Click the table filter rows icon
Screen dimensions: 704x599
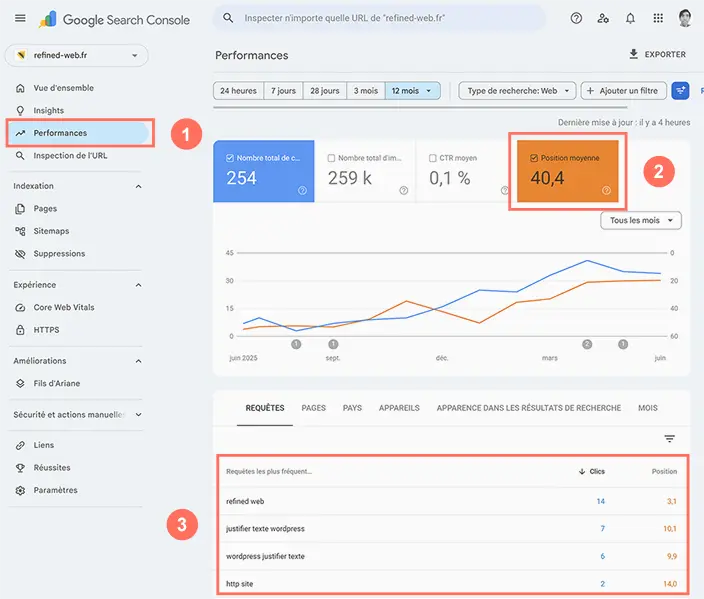pos(669,439)
